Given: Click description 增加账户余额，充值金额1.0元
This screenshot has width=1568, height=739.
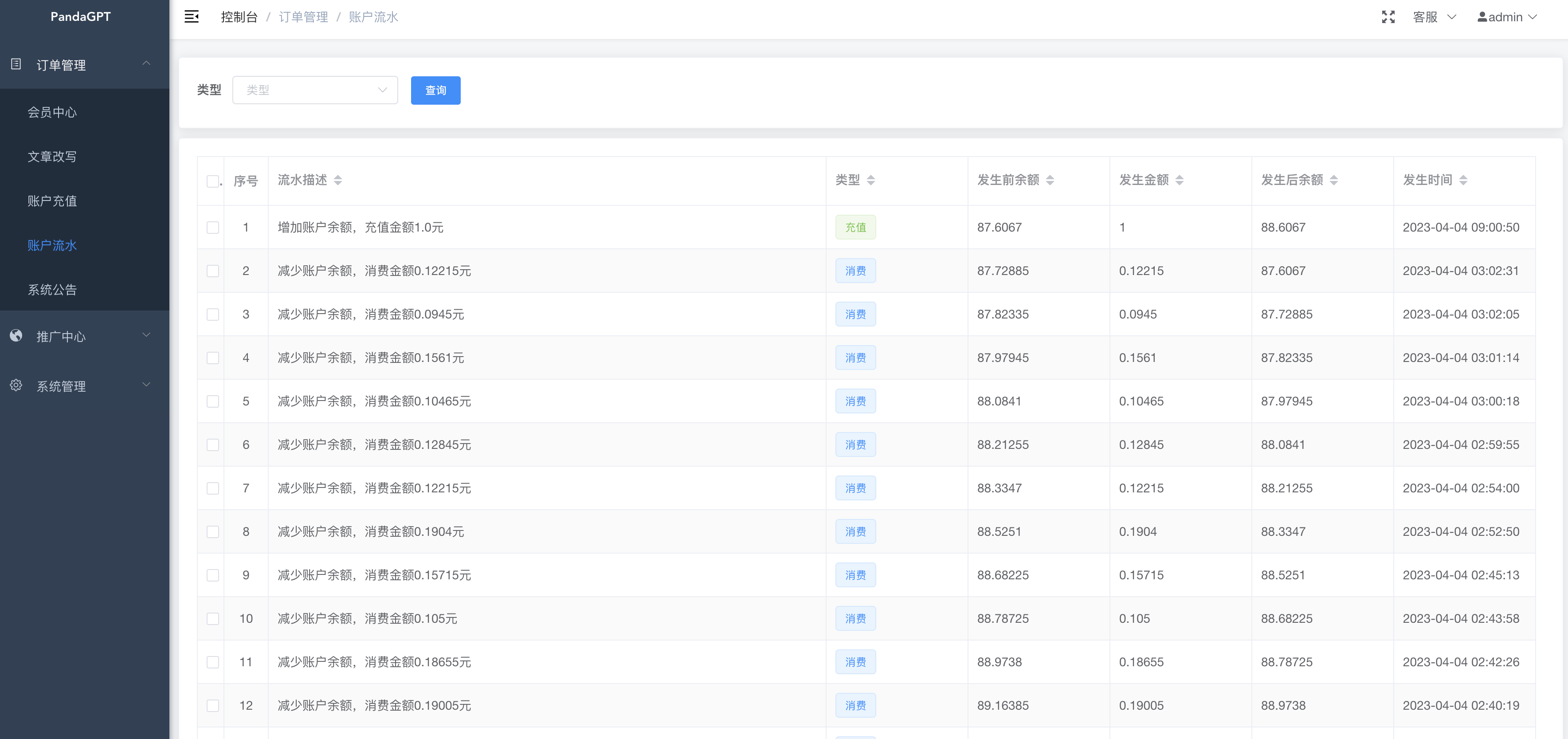Looking at the screenshot, I should tap(361, 227).
